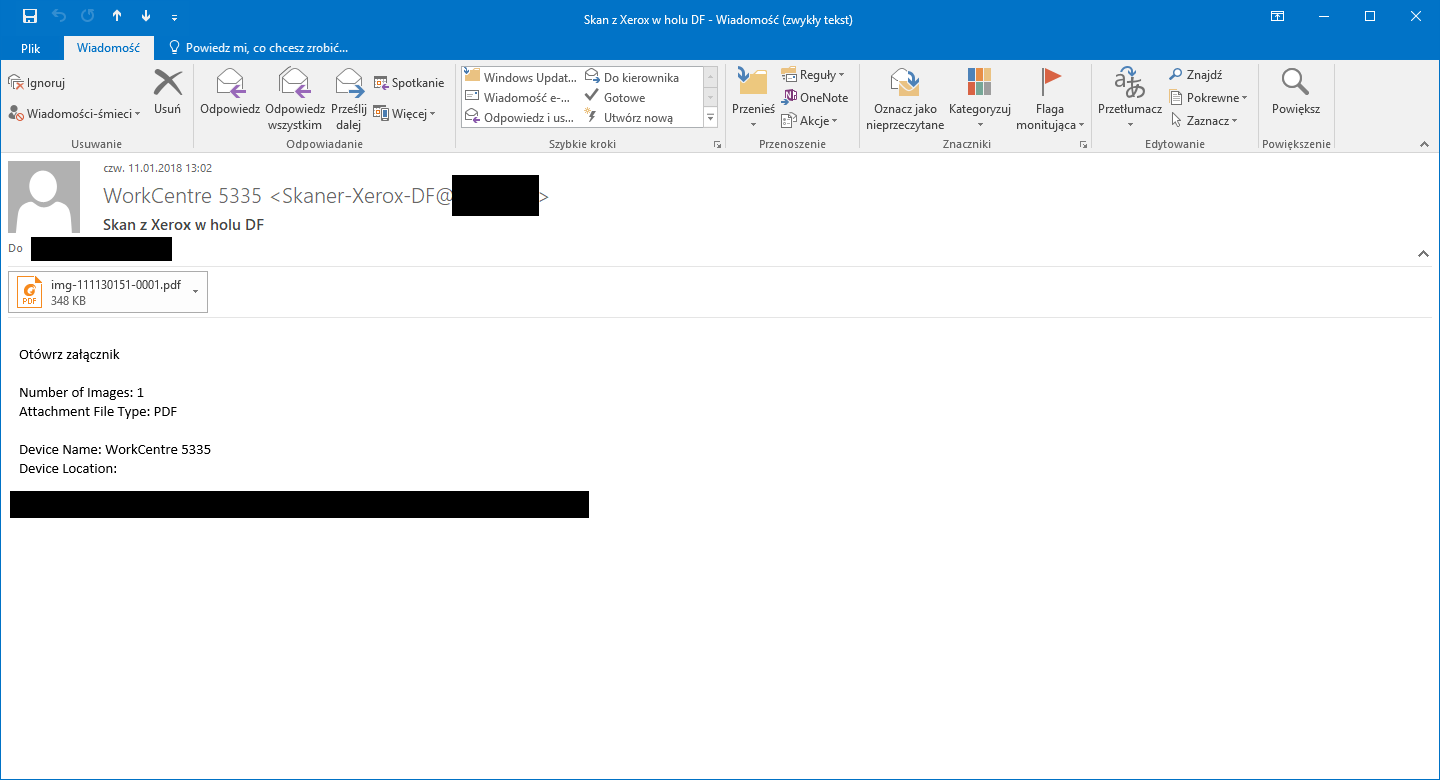Click Ignoruj to ignore the conversation

37,83
